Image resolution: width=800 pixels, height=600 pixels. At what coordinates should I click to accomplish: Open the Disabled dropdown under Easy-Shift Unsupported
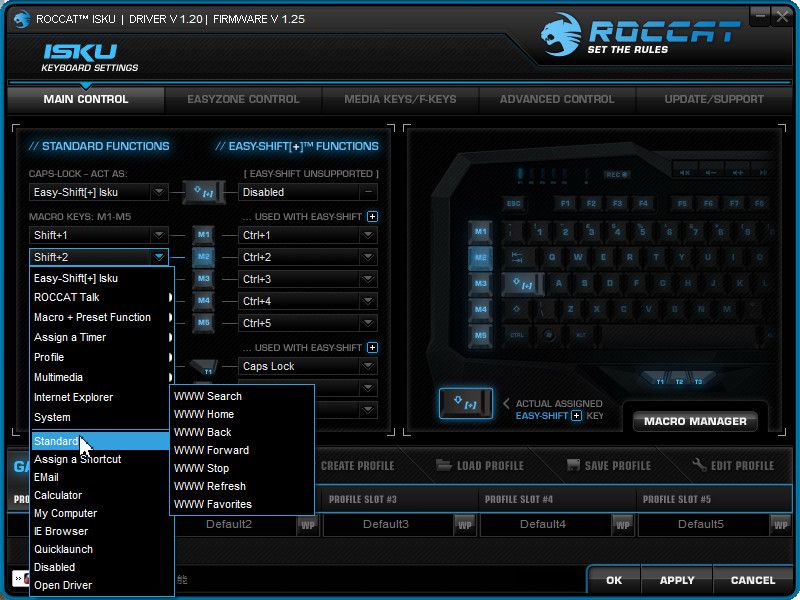pos(308,192)
